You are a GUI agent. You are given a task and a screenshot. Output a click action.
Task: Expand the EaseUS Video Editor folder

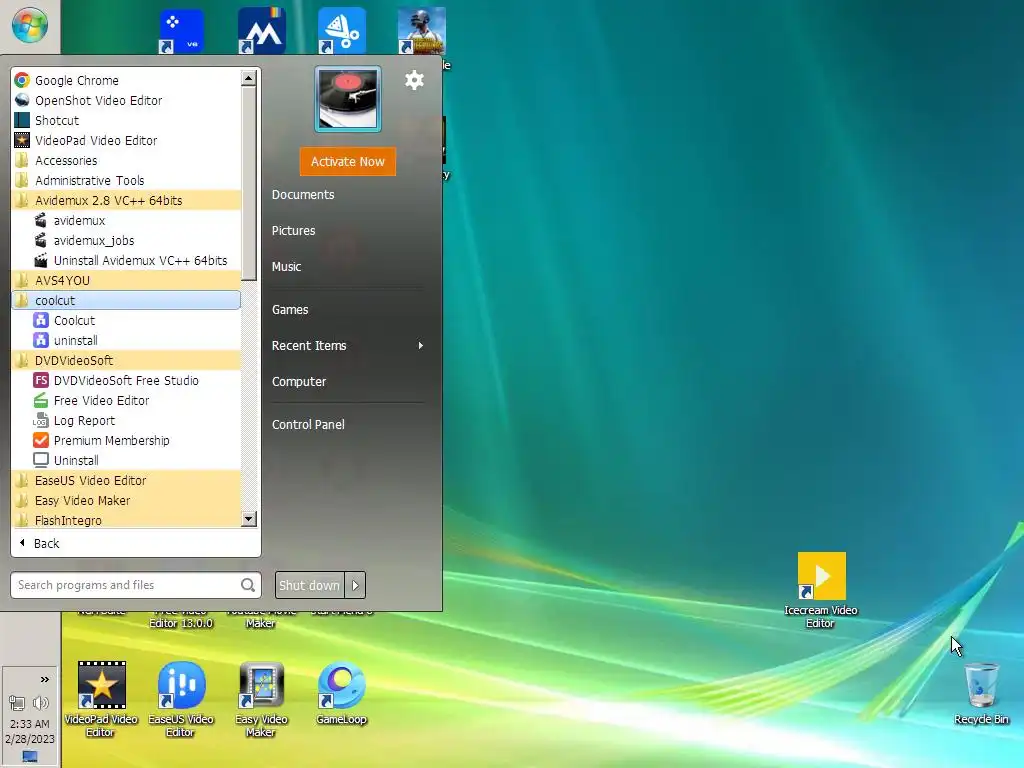127,481
